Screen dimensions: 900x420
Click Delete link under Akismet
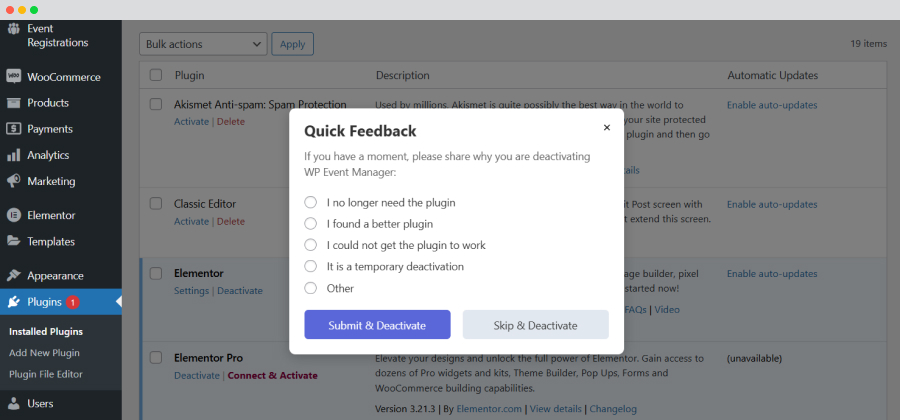point(231,122)
